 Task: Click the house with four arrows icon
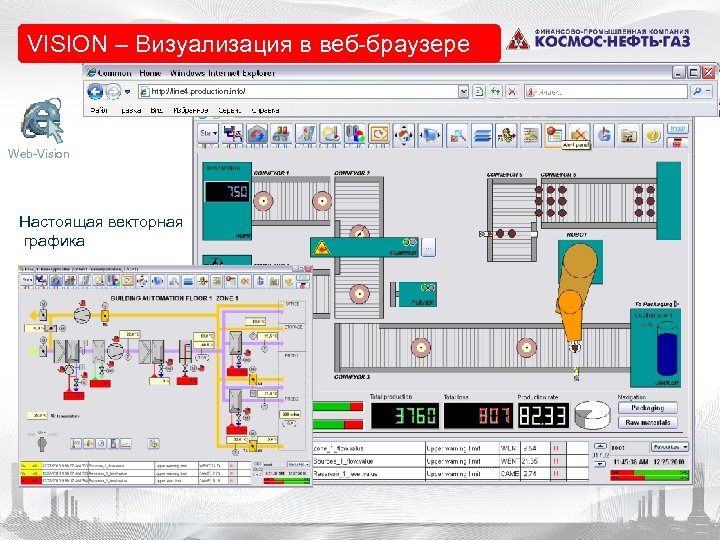tap(404, 135)
